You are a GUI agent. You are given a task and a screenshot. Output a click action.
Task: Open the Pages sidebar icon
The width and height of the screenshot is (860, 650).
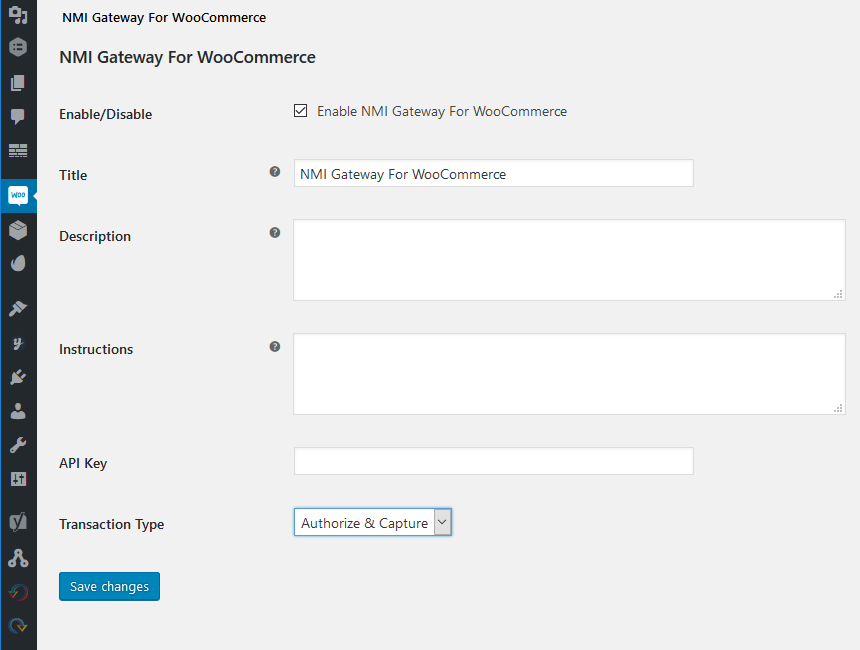(18, 83)
